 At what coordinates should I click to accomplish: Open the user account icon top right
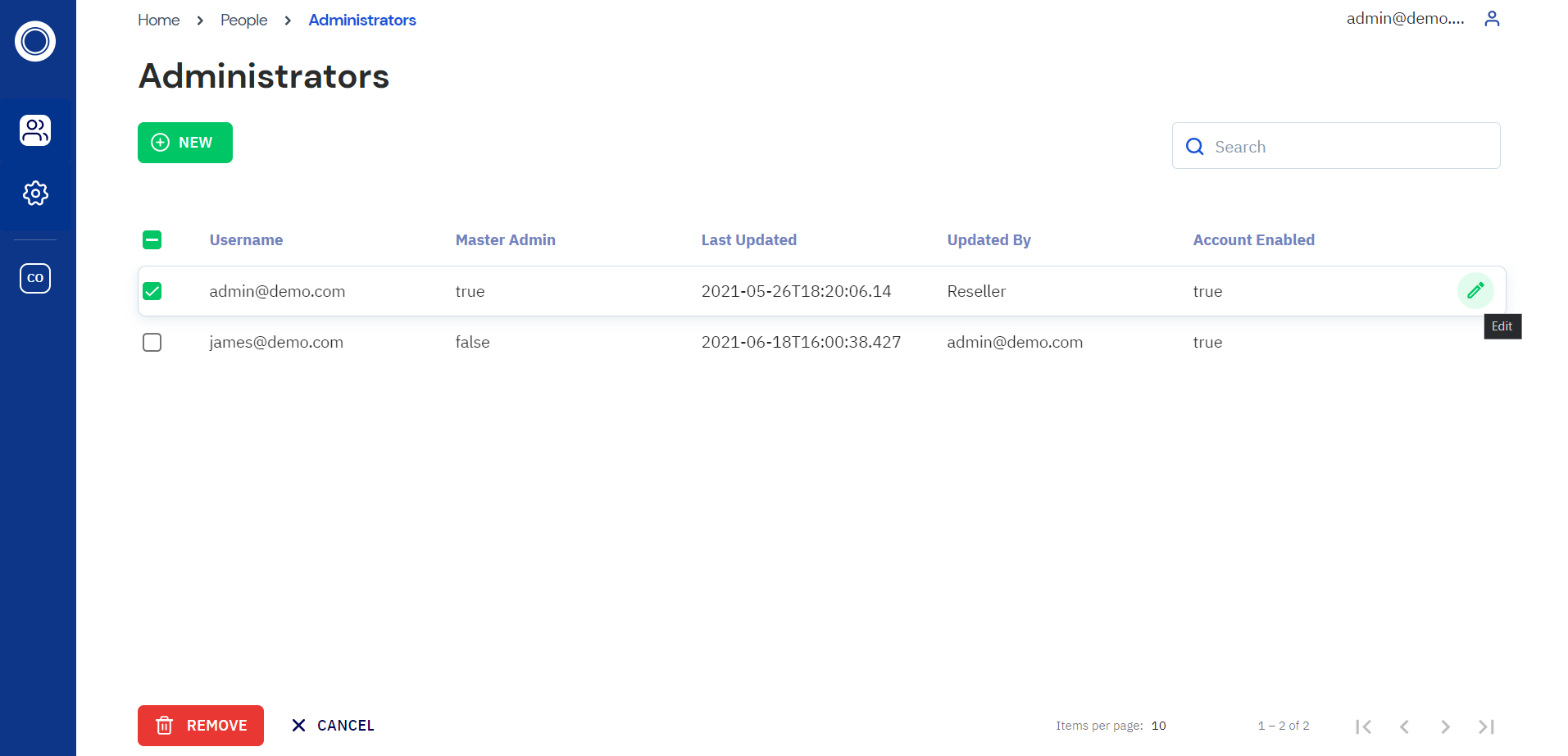pyautogui.click(x=1492, y=18)
